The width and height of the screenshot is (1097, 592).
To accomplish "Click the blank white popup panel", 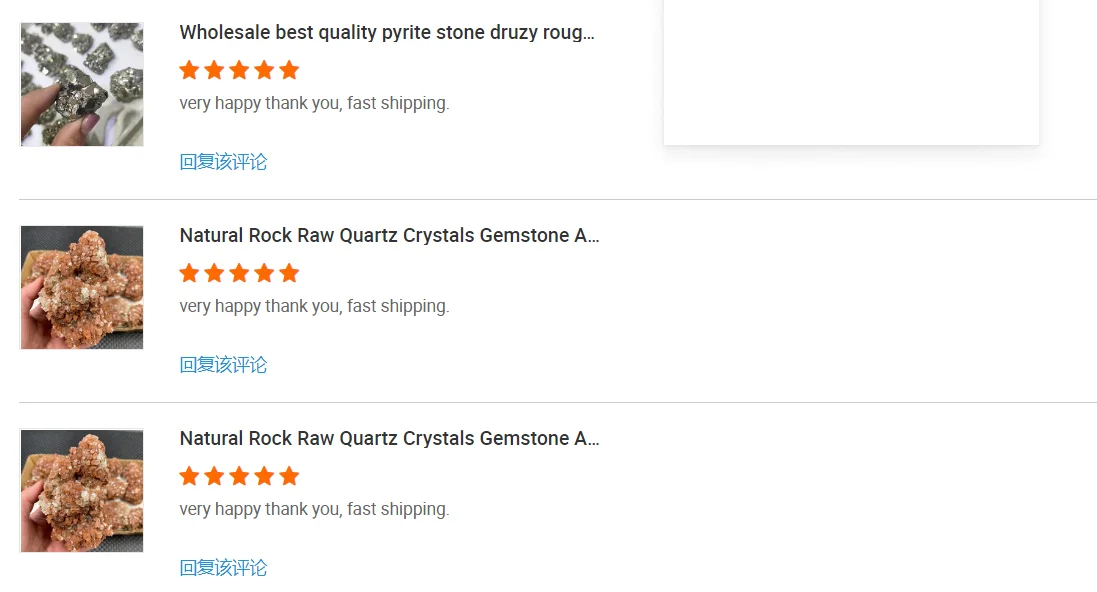I will [851, 70].
